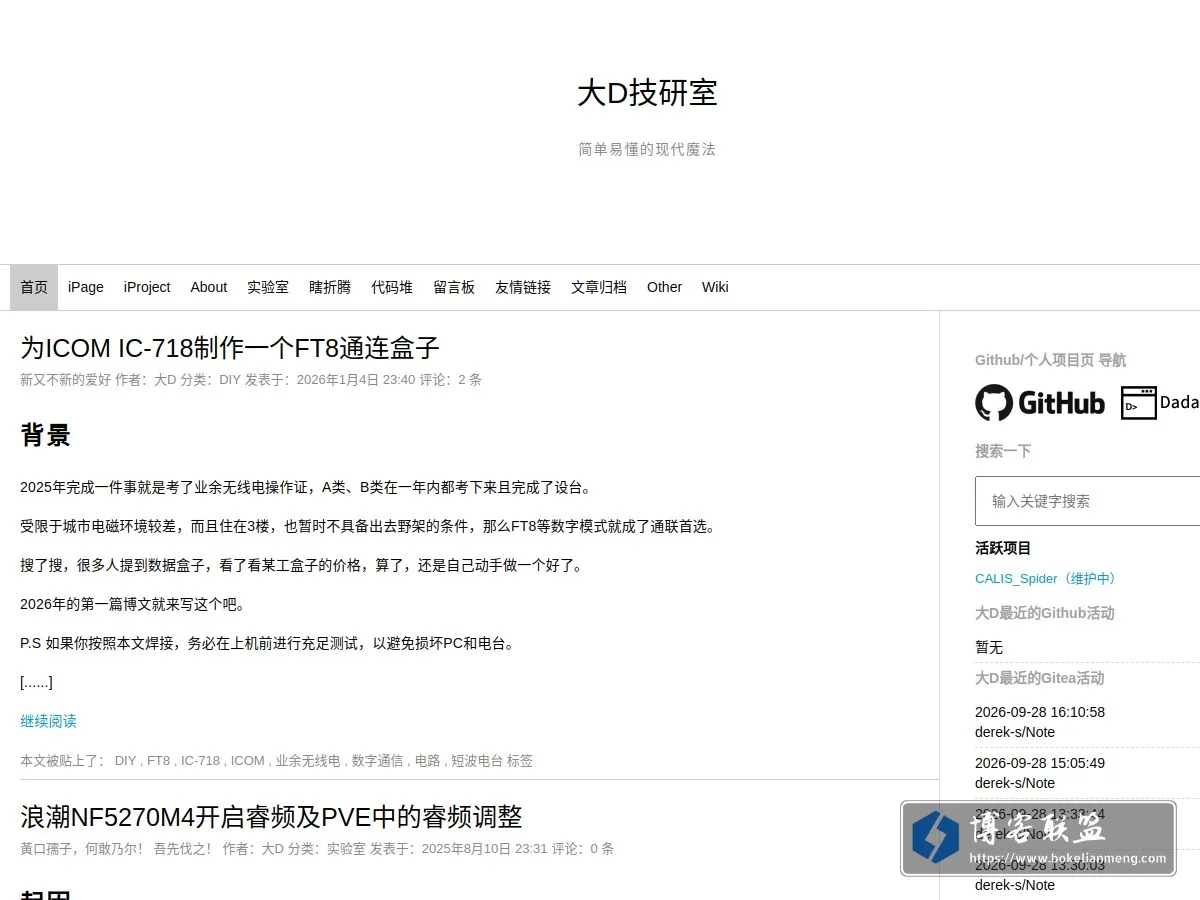
Task: Open the CALIS_Spider（维护中） project link
Action: click(x=1045, y=578)
